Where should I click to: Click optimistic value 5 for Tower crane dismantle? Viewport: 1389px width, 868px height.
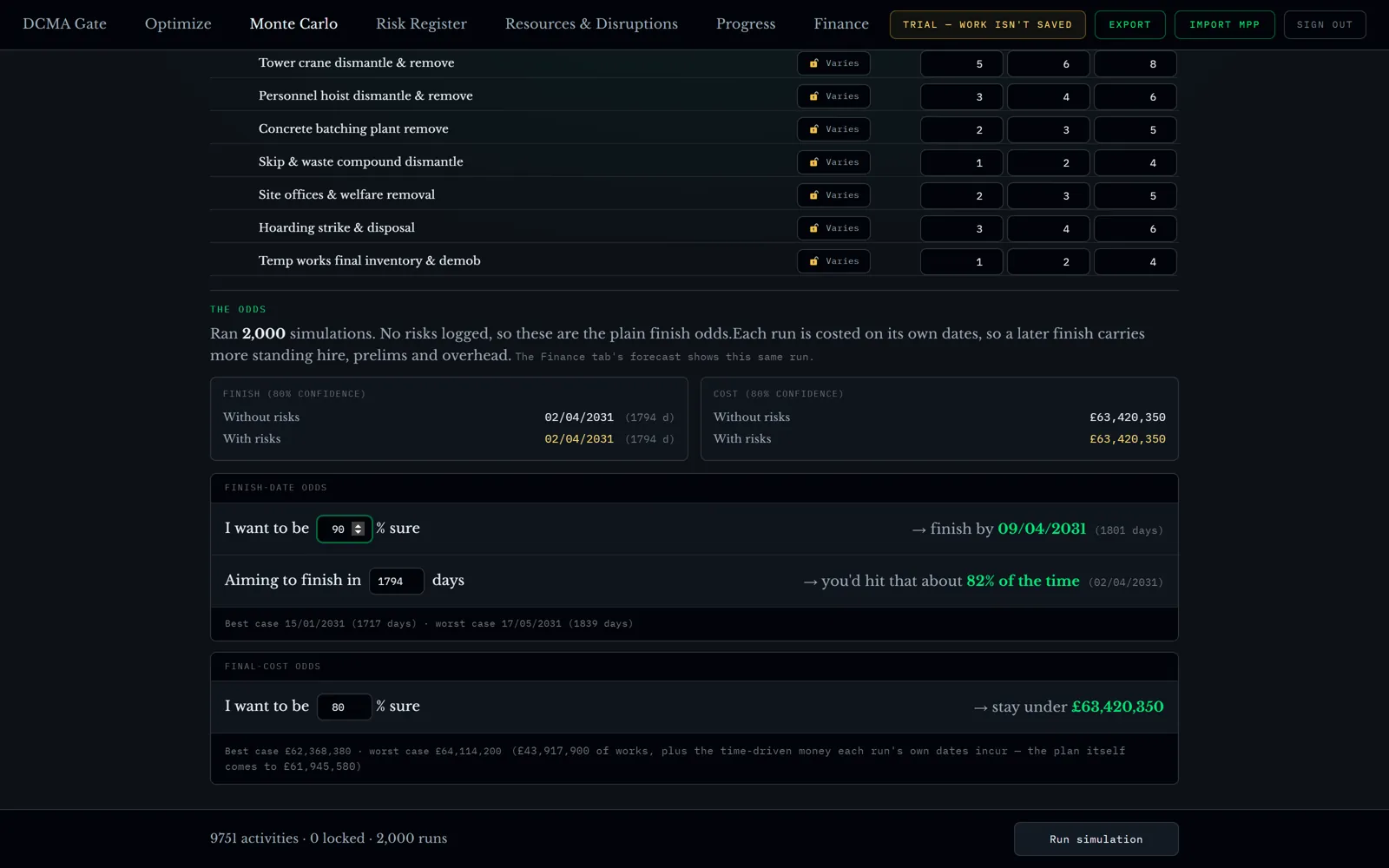(x=962, y=63)
